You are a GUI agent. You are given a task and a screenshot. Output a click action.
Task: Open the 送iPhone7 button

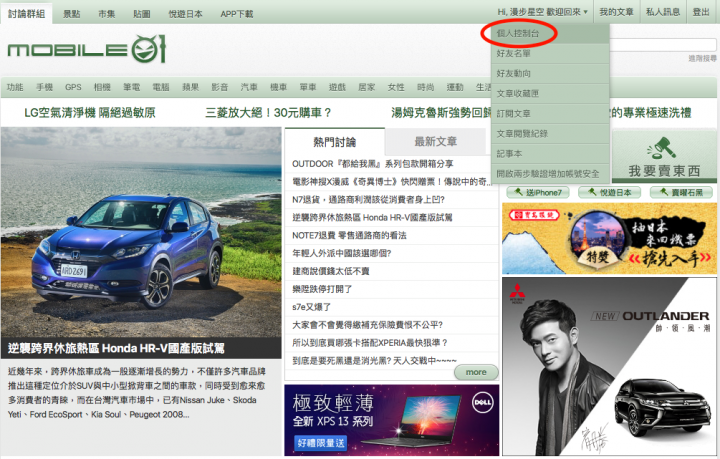pos(538,192)
